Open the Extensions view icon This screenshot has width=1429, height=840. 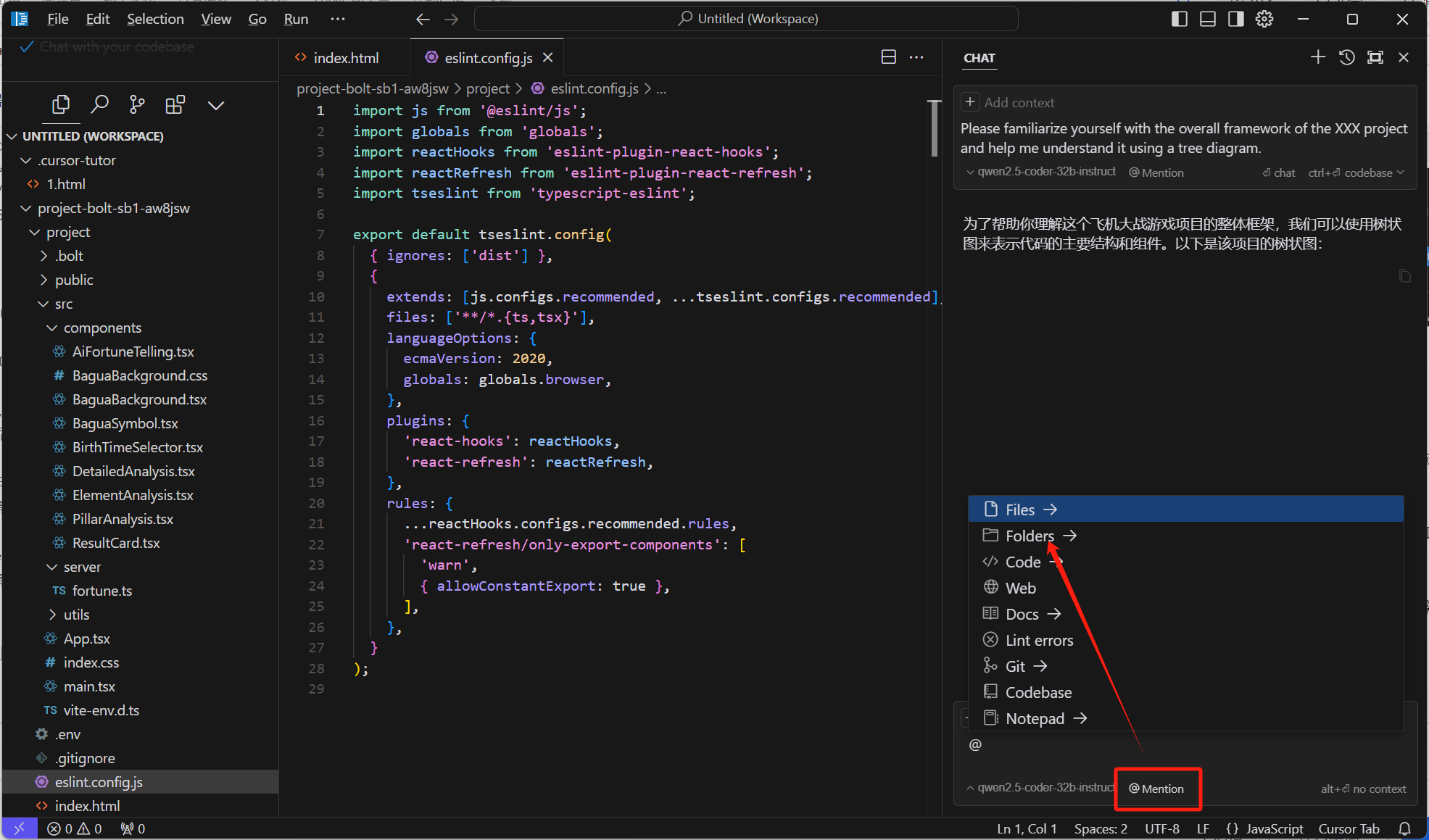coord(175,105)
